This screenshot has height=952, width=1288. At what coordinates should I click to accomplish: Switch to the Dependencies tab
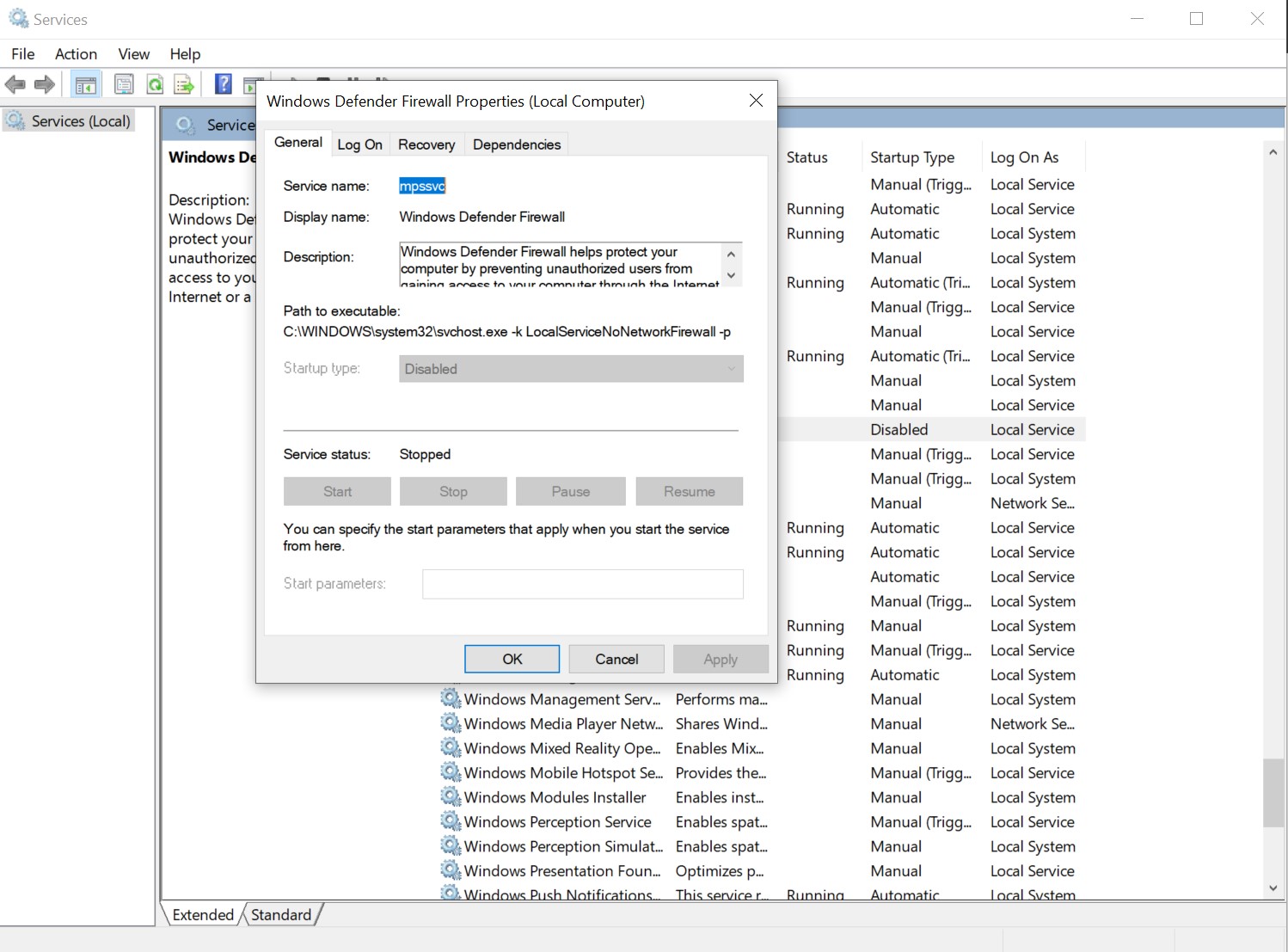coord(517,144)
